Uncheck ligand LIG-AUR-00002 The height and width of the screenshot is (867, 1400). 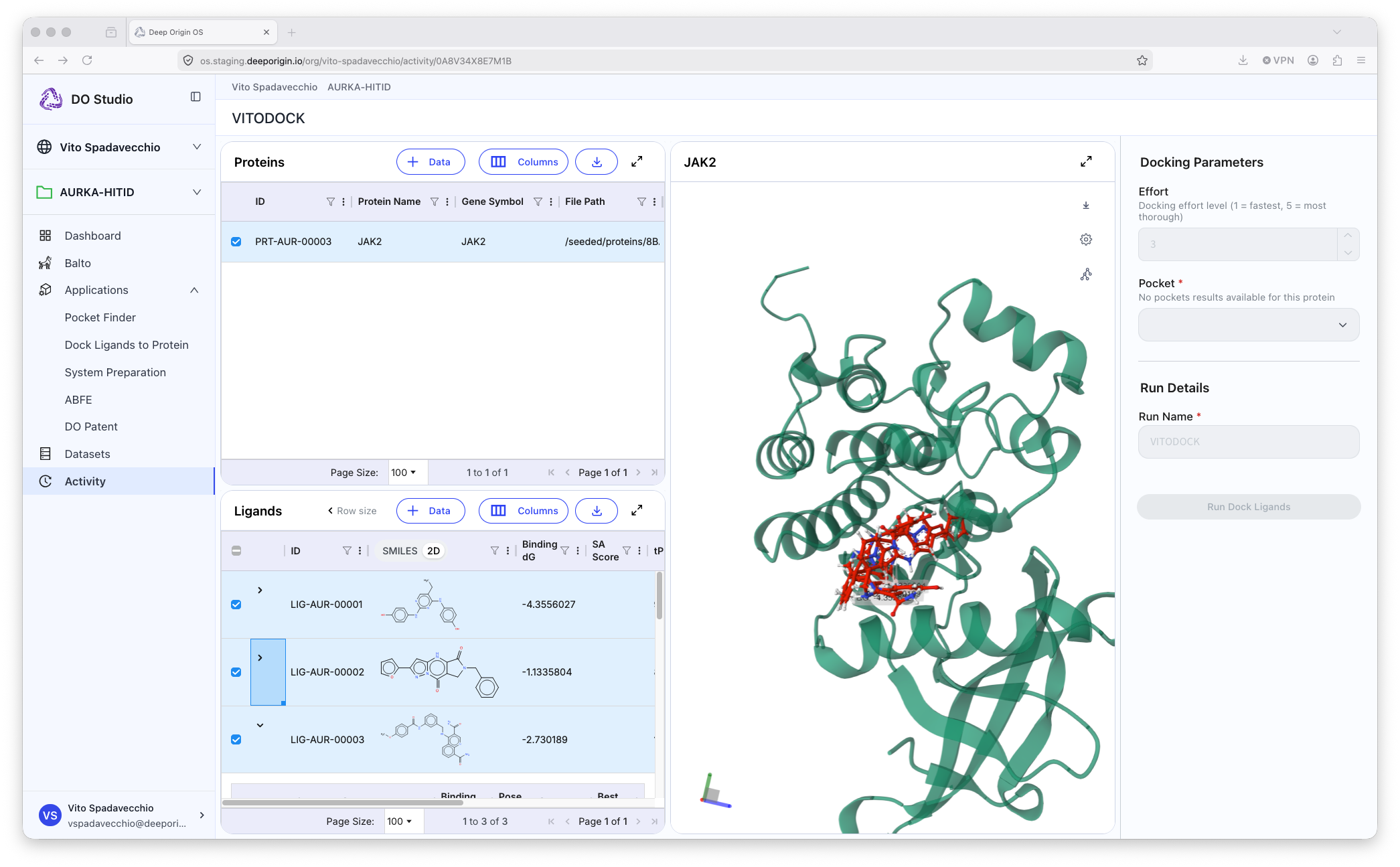(x=236, y=672)
